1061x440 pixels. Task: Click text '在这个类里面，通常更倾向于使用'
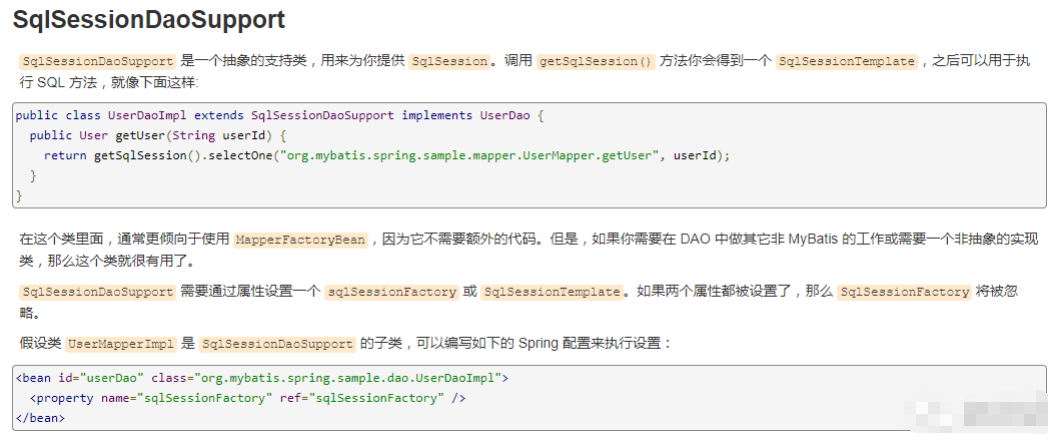click(x=125, y=239)
